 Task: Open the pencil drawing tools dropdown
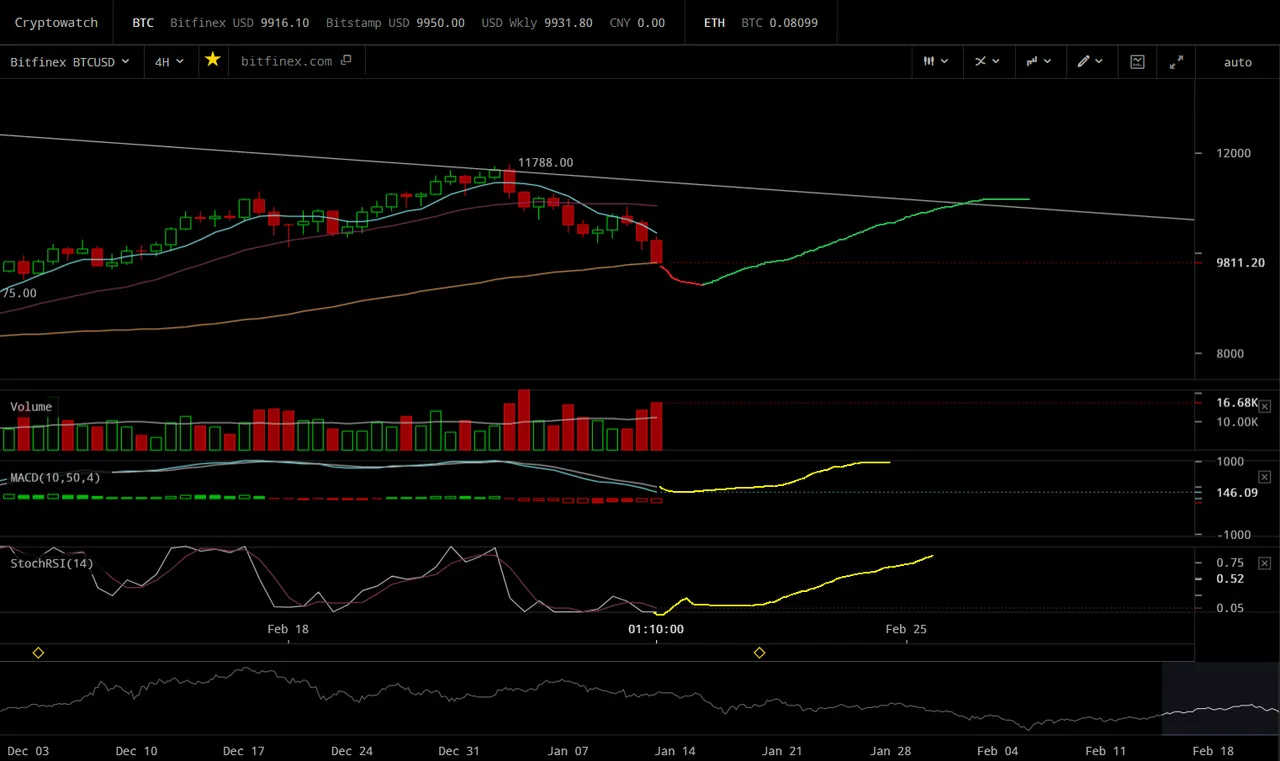(1090, 62)
